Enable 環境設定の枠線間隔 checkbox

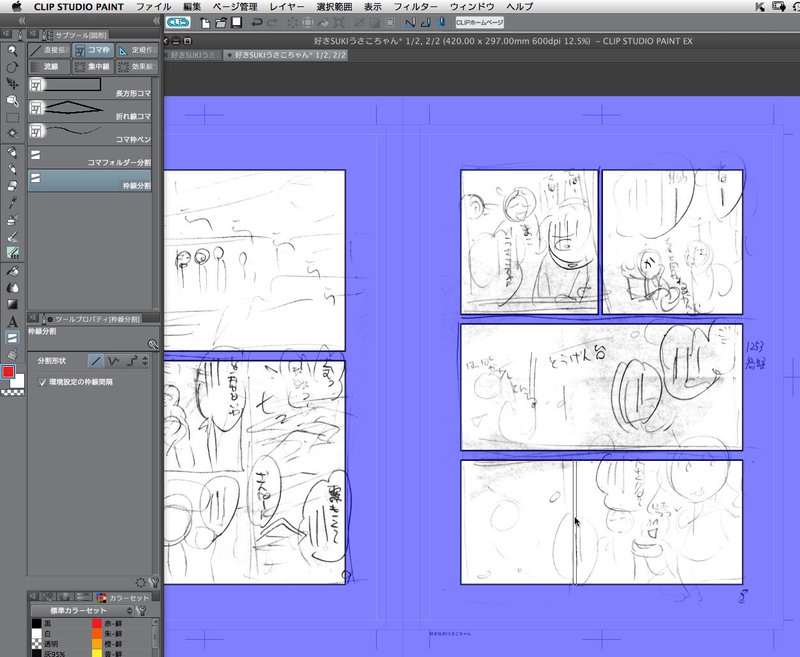click(42, 382)
